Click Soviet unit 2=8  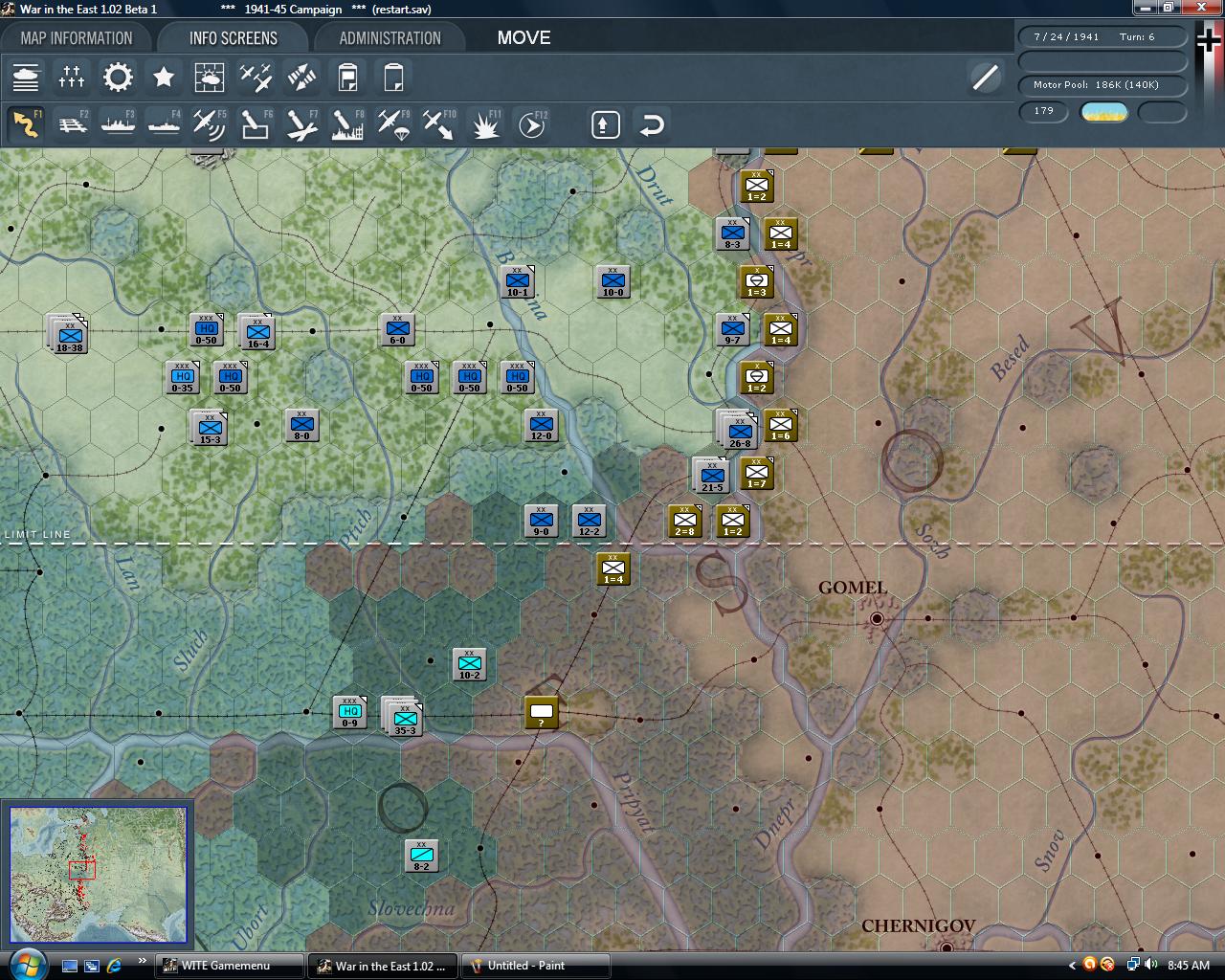coord(684,521)
